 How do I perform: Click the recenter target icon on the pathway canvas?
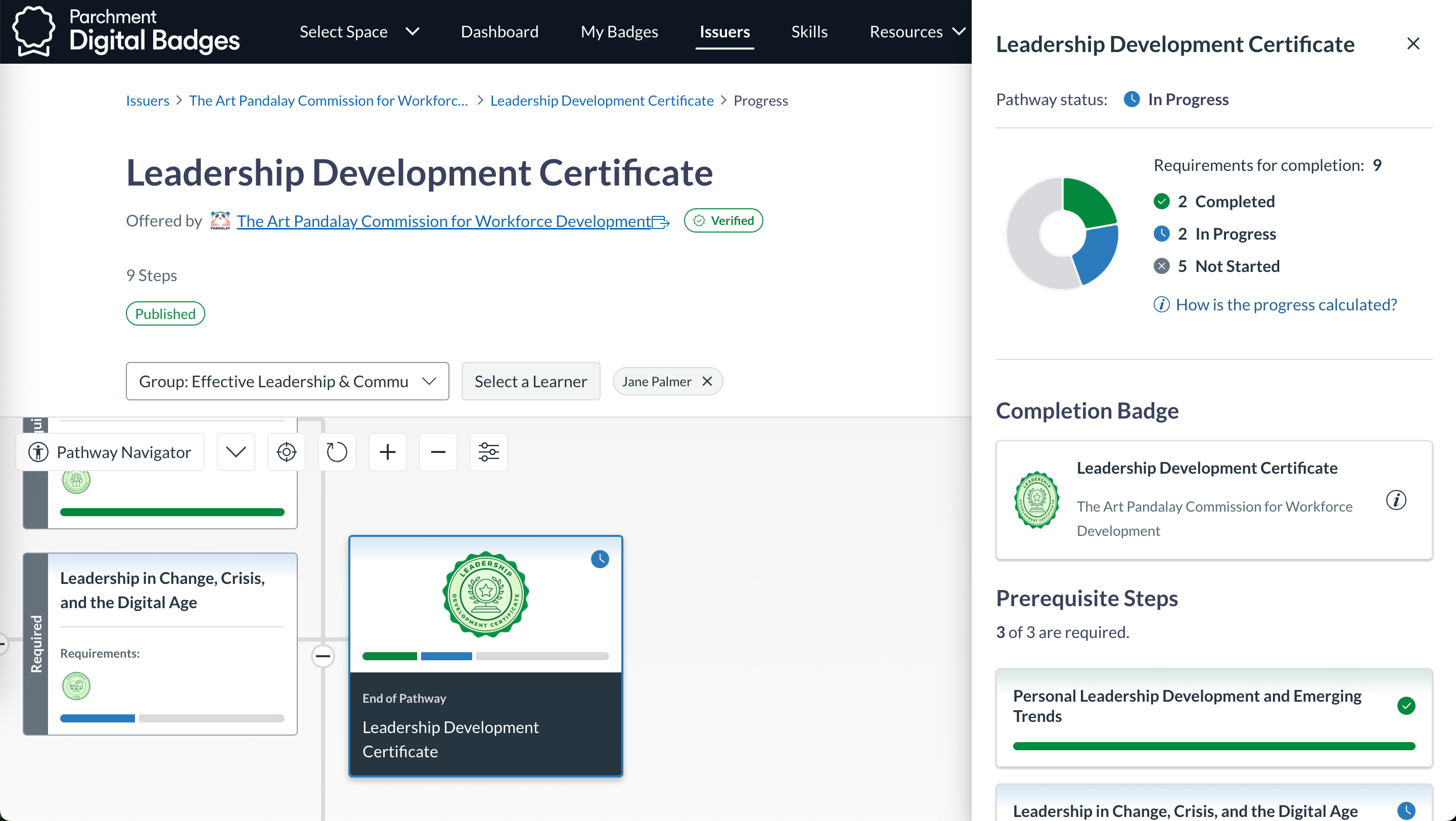[286, 451]
